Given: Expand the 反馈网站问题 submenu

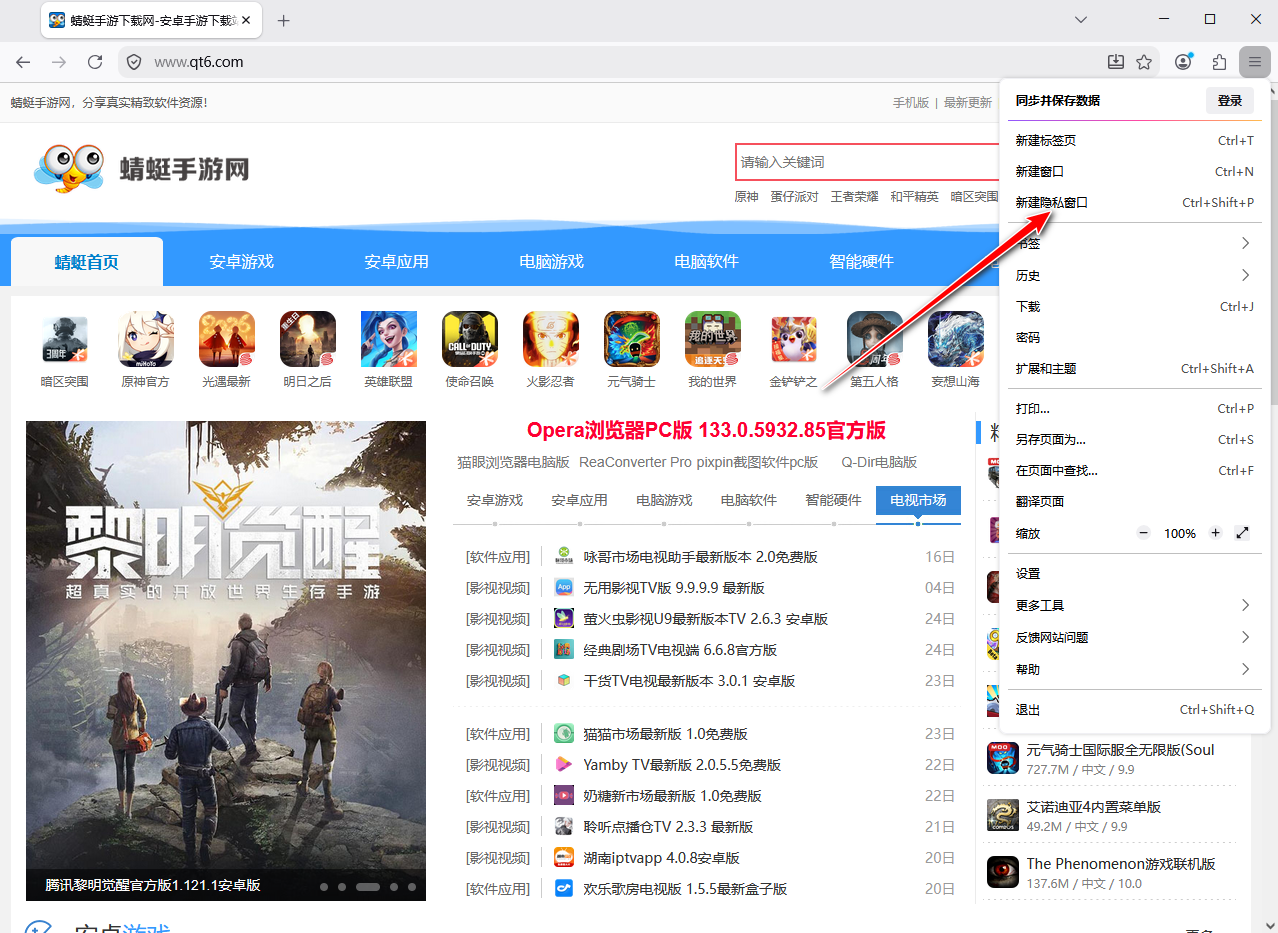Looking at the screenshot, I should click(1135, 637).
